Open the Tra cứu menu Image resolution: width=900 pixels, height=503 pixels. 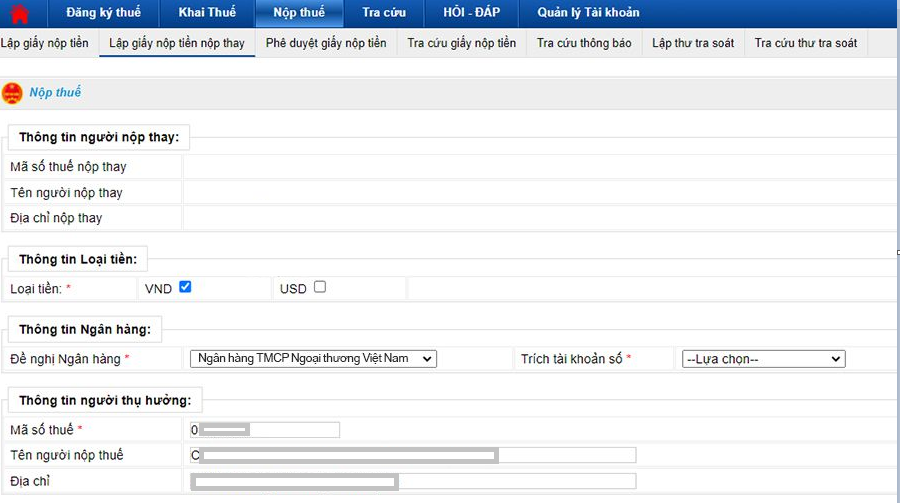pyautogui.click(x=384, y=13)
